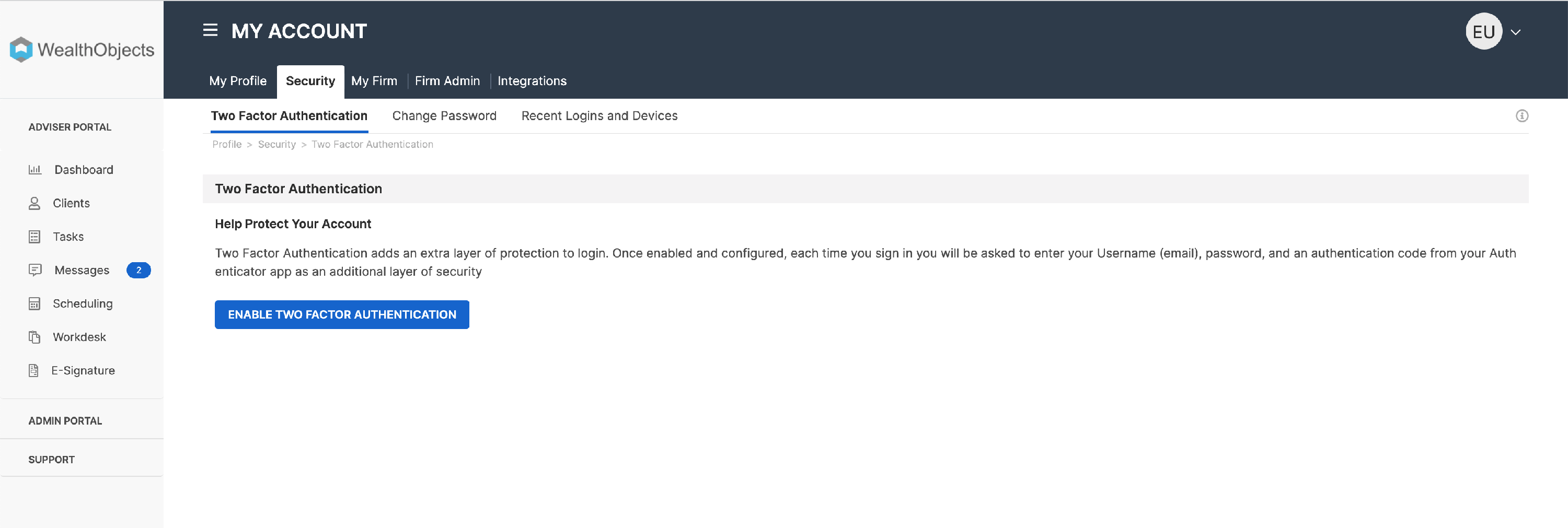Select the Two Factor Authentication sub-tab

tap(289, 115)
